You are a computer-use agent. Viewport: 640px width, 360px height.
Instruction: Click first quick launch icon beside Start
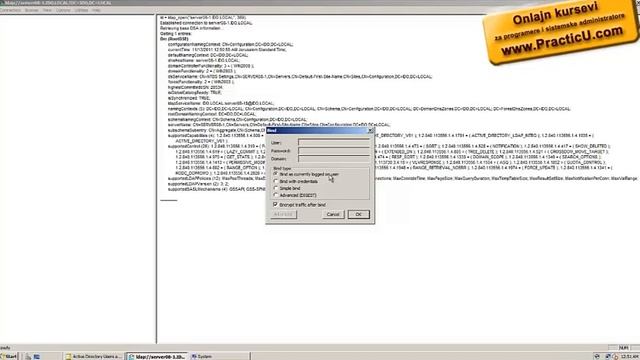pyautogui.click(x=28, y=356)
